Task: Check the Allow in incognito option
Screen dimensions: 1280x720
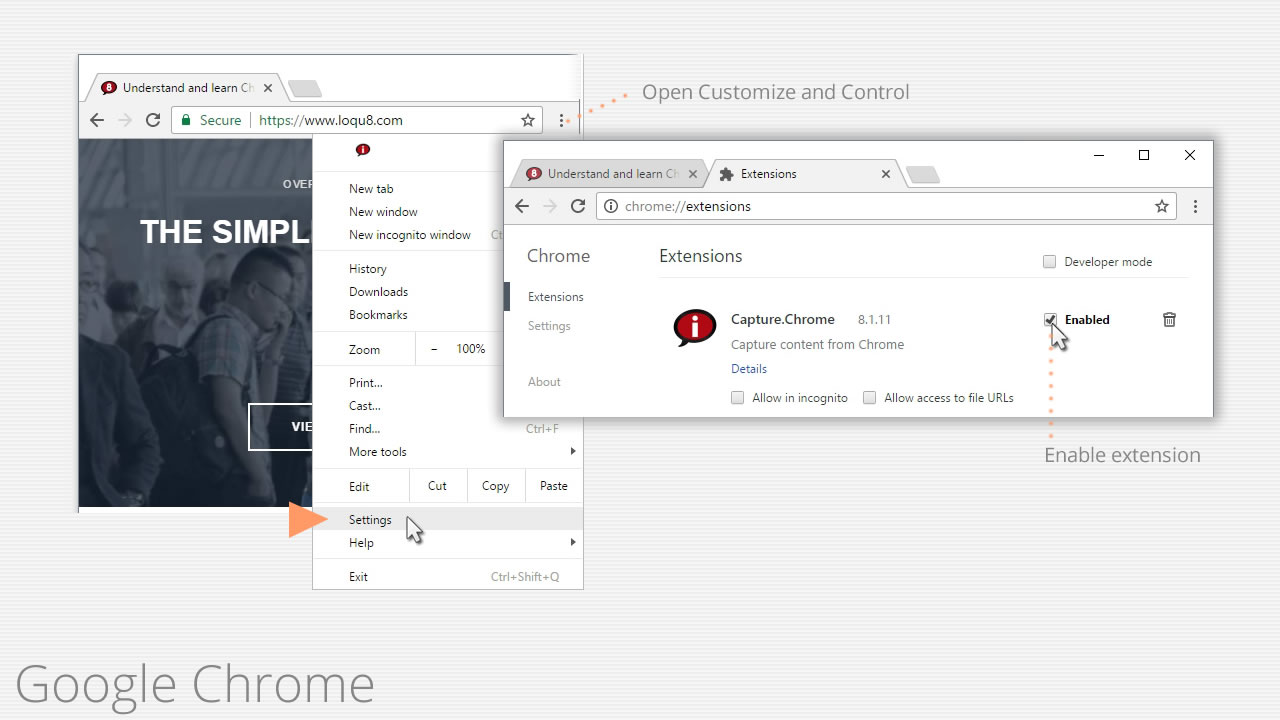Action: coord(737,398)
